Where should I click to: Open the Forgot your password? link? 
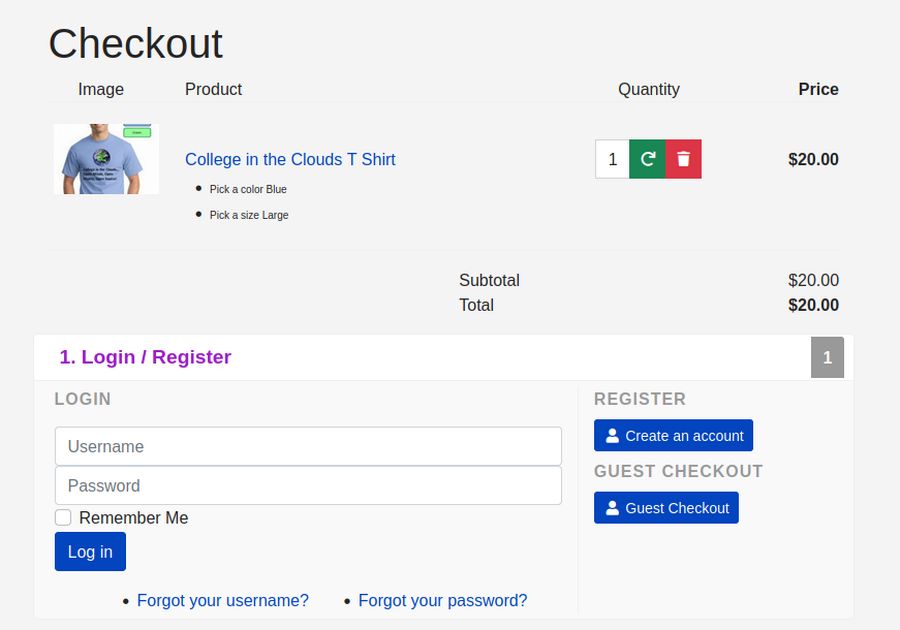[442, 601]
